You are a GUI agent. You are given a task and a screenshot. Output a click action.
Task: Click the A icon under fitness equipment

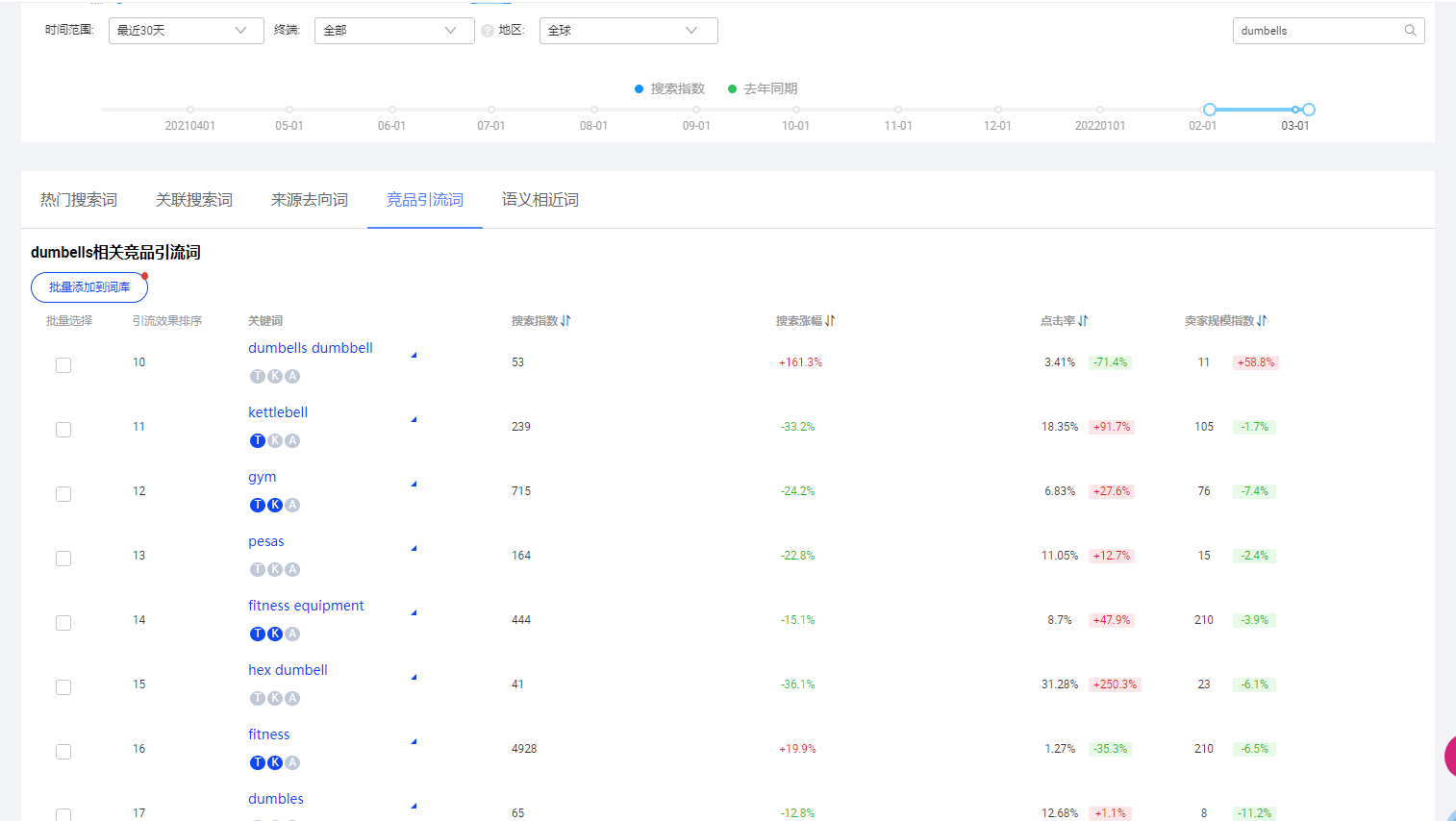[x=291, y=634]
